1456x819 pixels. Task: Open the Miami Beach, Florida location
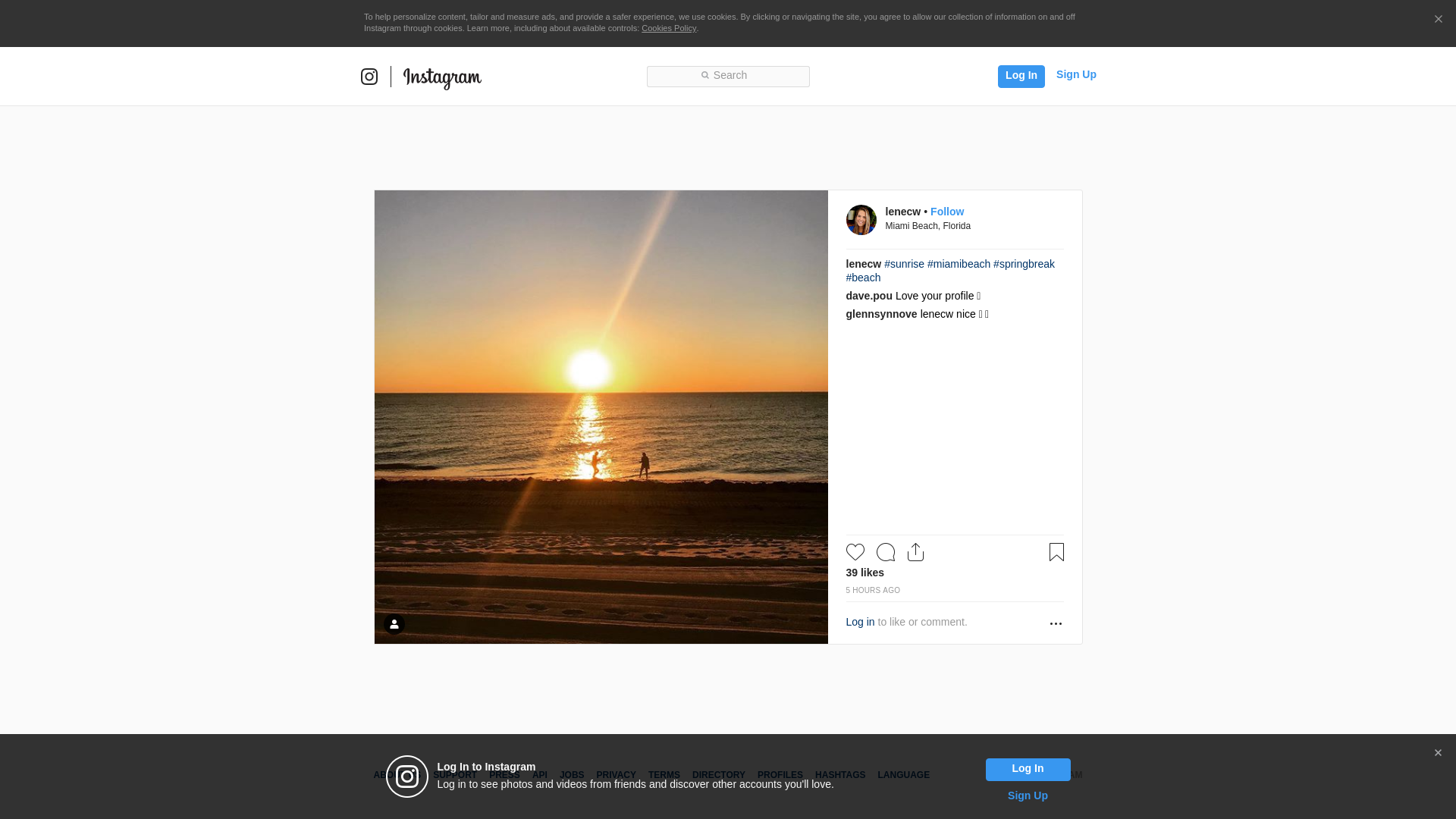[x=927, y=226]
